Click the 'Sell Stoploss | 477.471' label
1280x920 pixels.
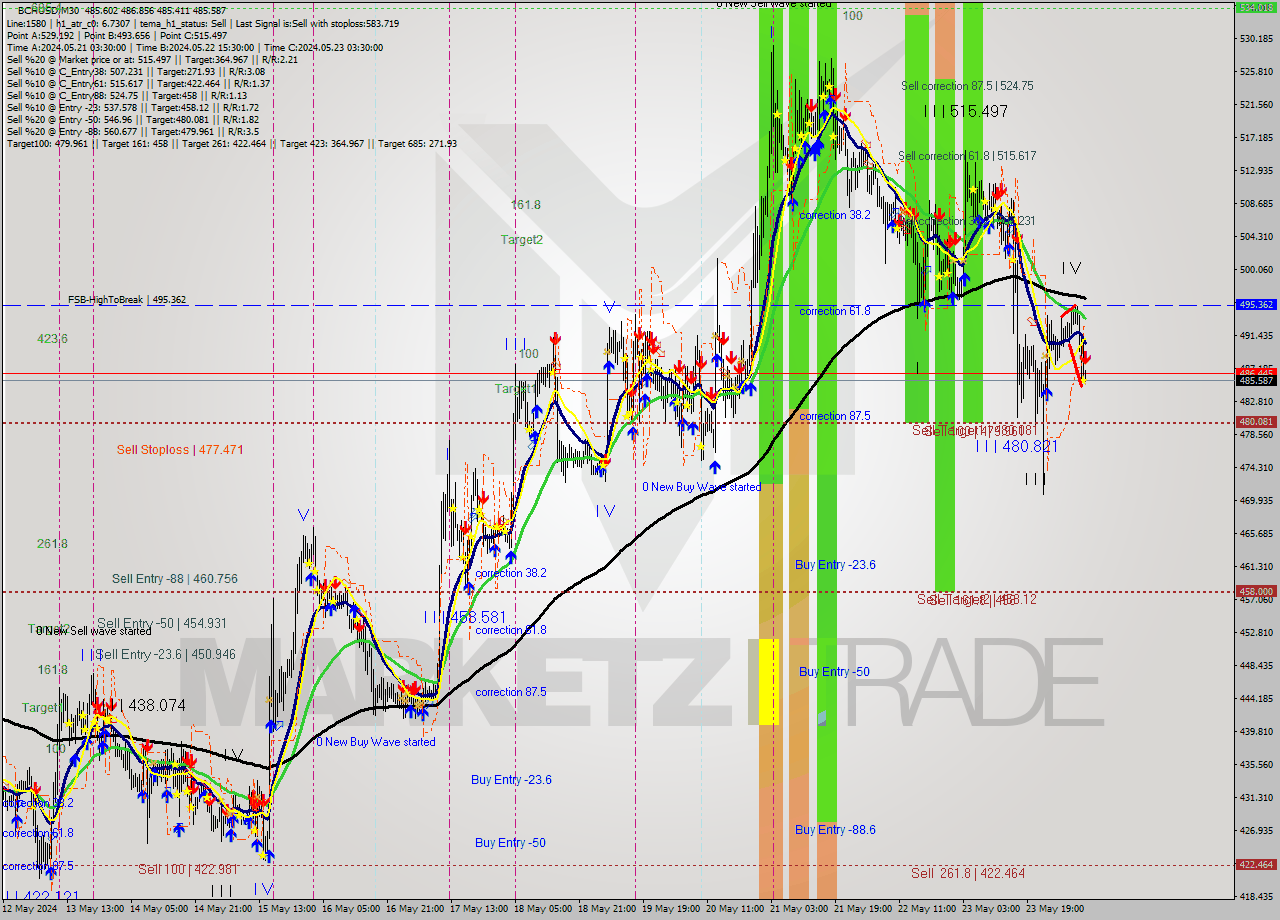tap(180, 450)
